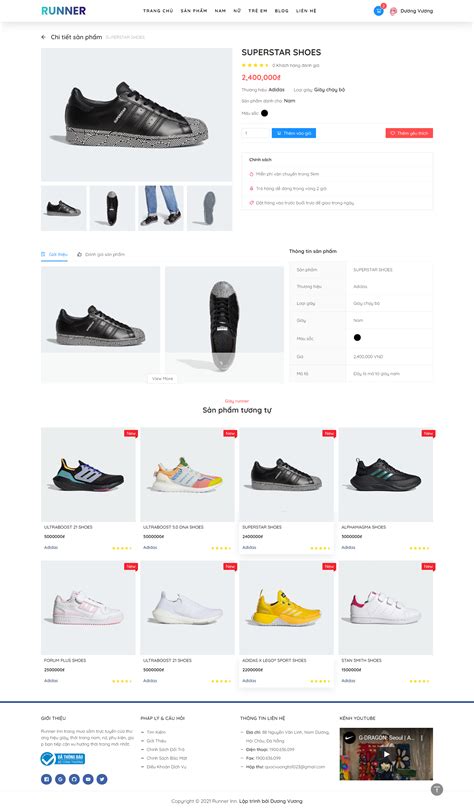Open the BLOG menu item
Image resolution: width=474 pixels, height=811 pixels.
tap(282, 11)
